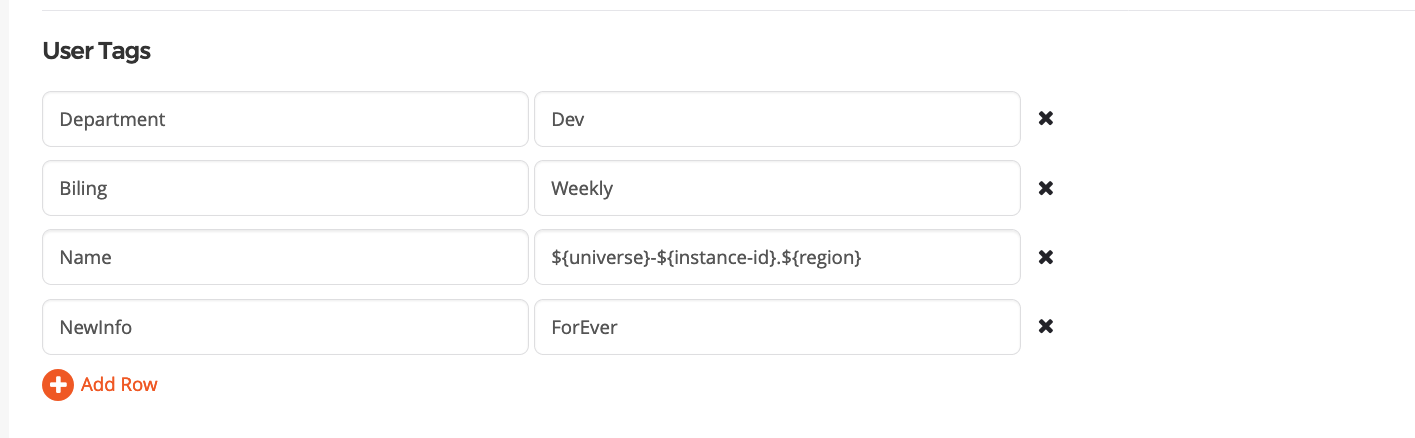Remove the Department tag row
Screen dimensions: 1415x438
click(x=1046, y=119)
